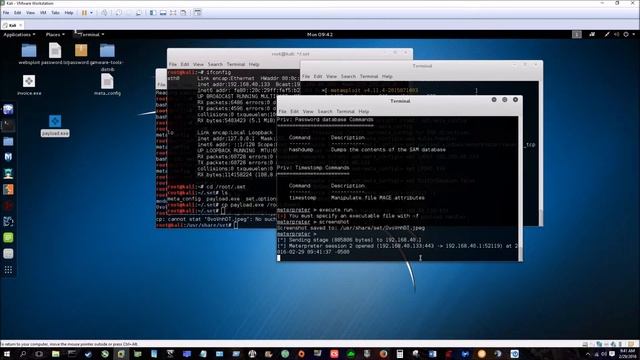640x360 pixels.
Task: Click the root@kali terminal title bar
Action: click(x=290, y=54)
